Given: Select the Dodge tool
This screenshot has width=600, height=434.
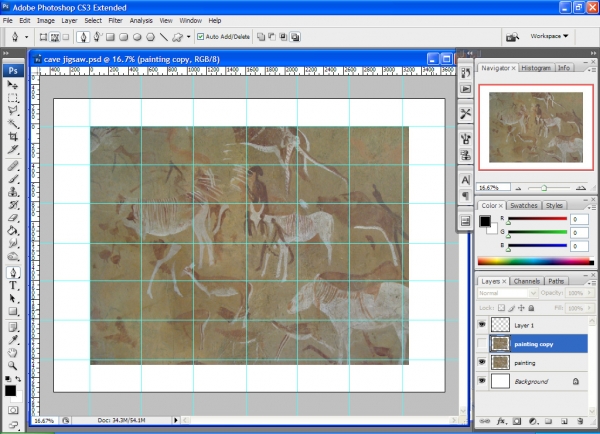Looking at the screenshot, I should click(x=13, y=256).
